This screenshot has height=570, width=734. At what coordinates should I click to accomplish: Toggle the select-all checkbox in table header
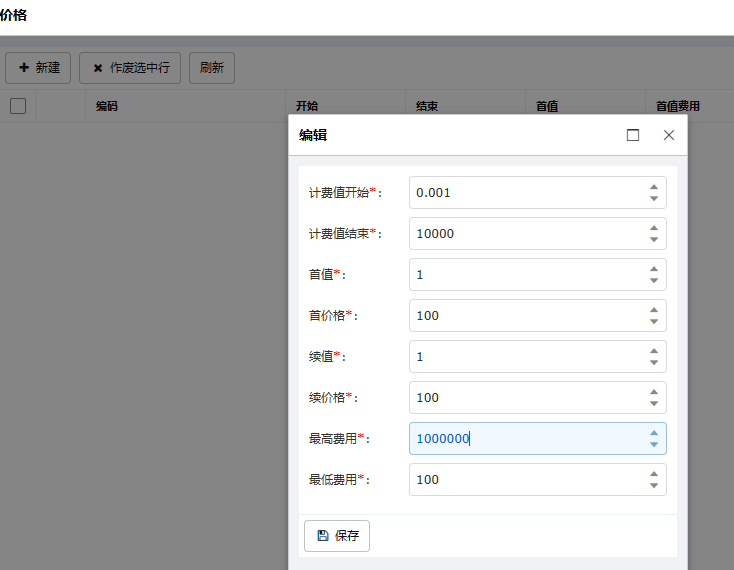18,106
